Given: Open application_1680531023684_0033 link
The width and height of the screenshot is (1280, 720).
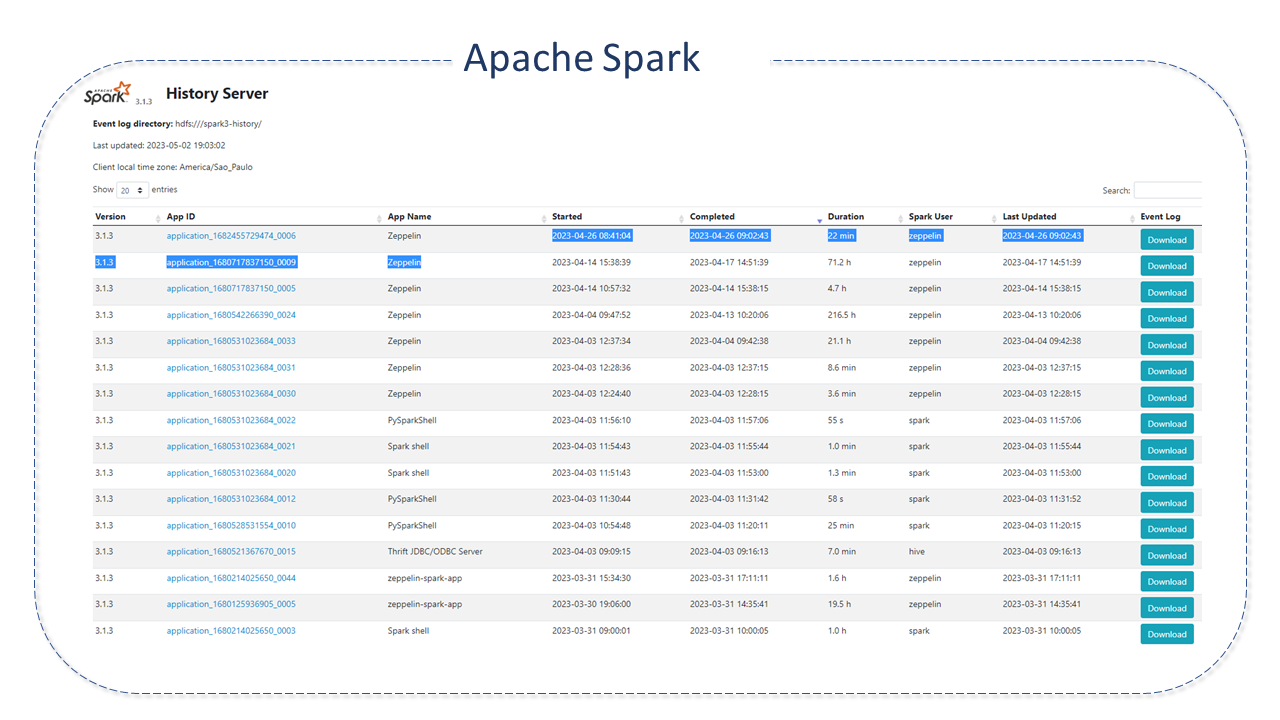Looking at the screenshot, I should coord(231,341).
